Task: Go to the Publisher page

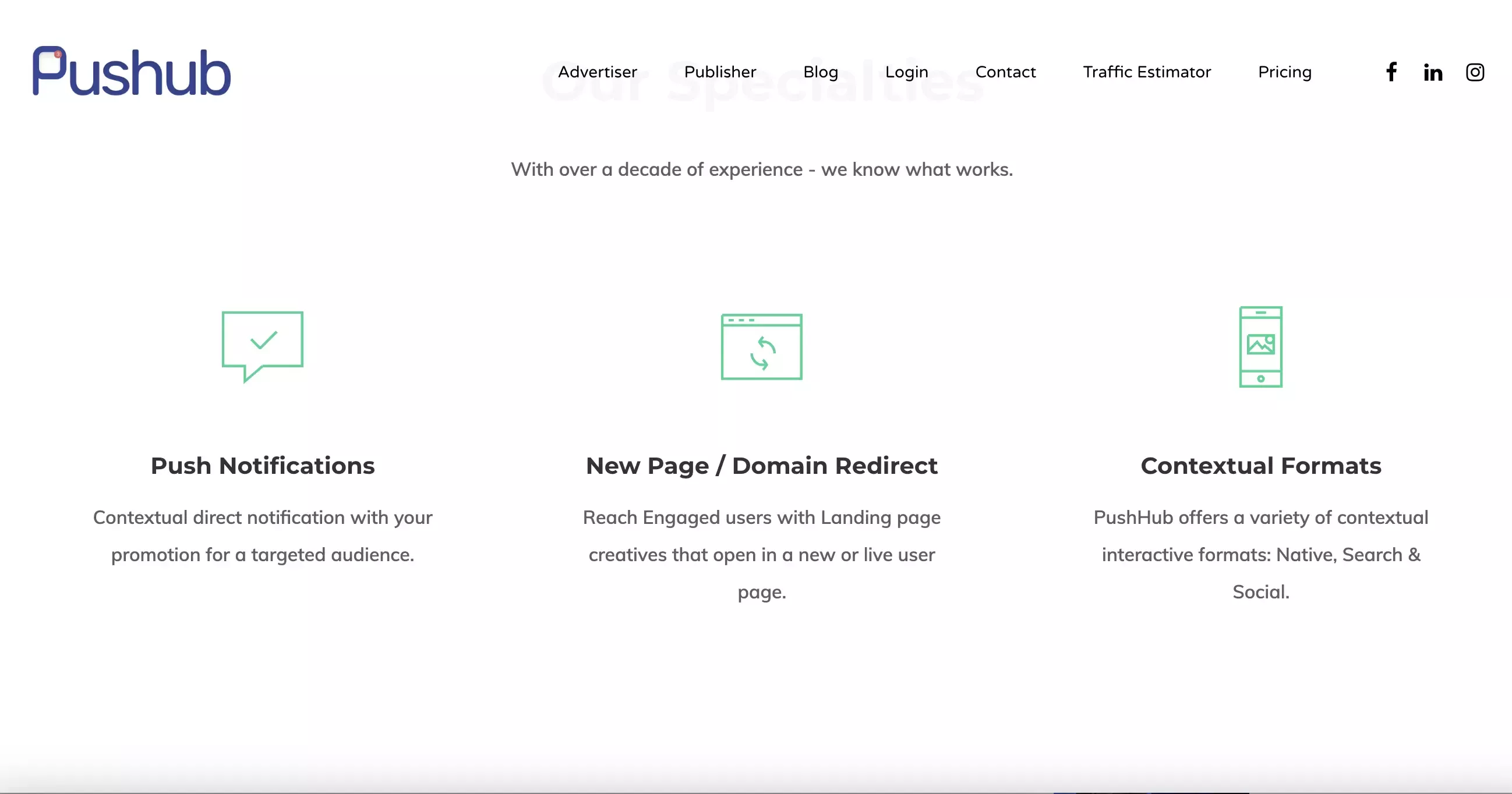Action: [x=720, y=72]
